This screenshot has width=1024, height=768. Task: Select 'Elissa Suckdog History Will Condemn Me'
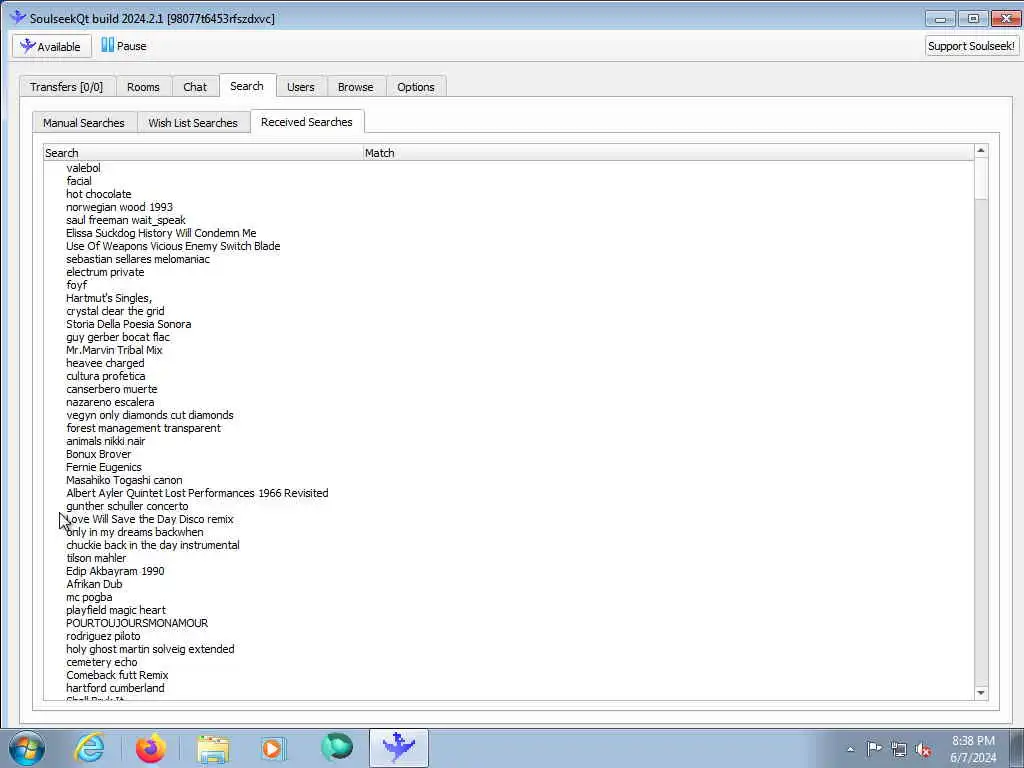161,233
